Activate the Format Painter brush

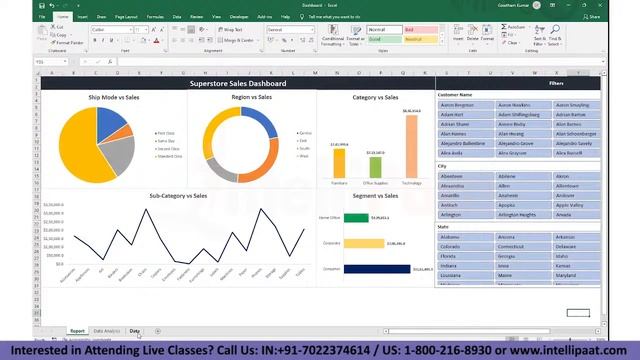coord(53,42)
